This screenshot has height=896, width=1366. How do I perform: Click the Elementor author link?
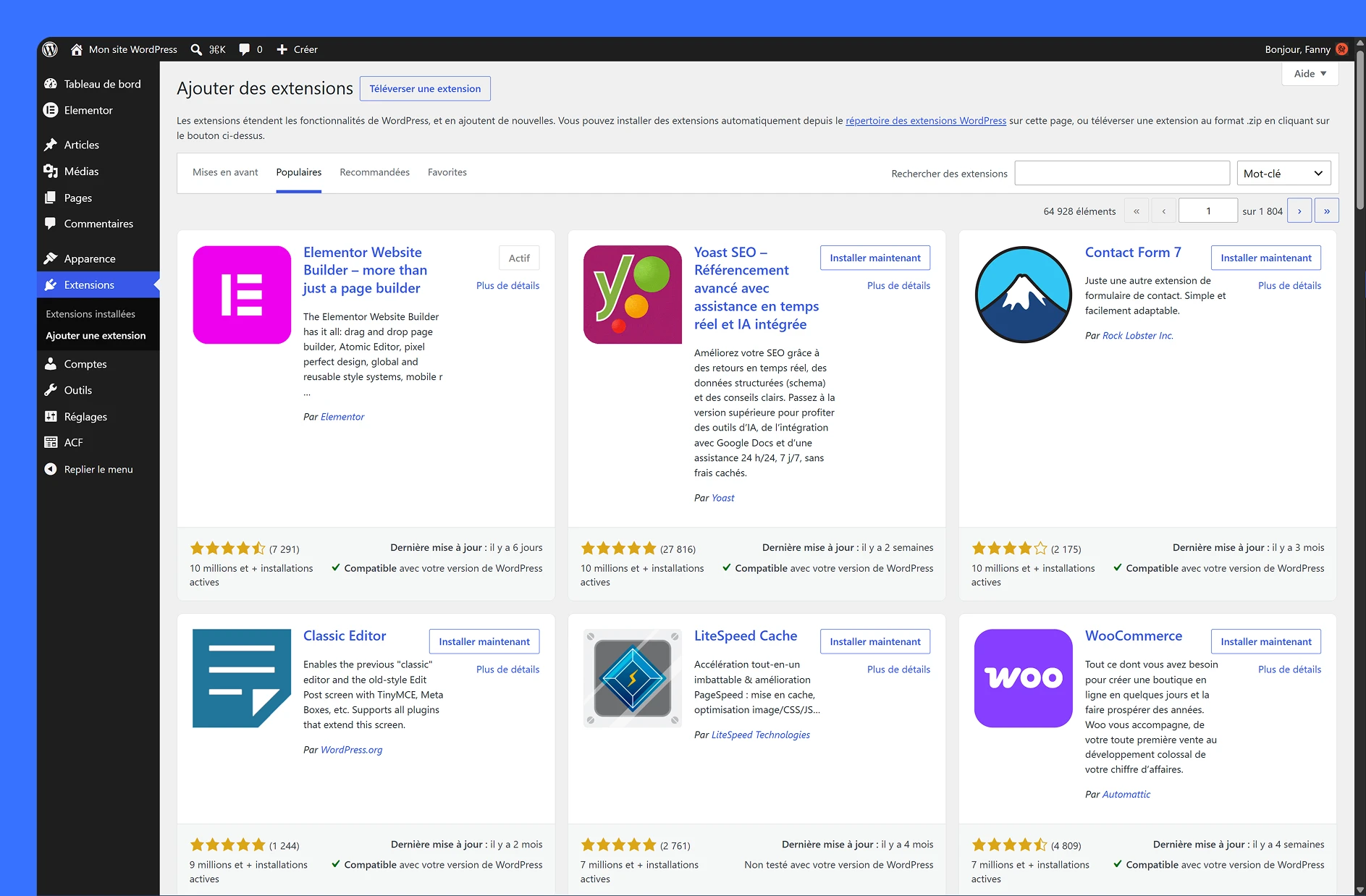[x=342, y=417]
